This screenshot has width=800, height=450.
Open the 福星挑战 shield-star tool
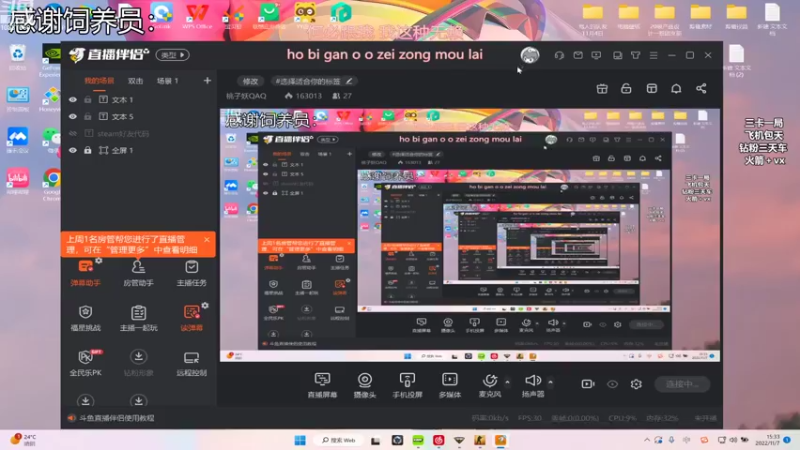coord(85,318)
